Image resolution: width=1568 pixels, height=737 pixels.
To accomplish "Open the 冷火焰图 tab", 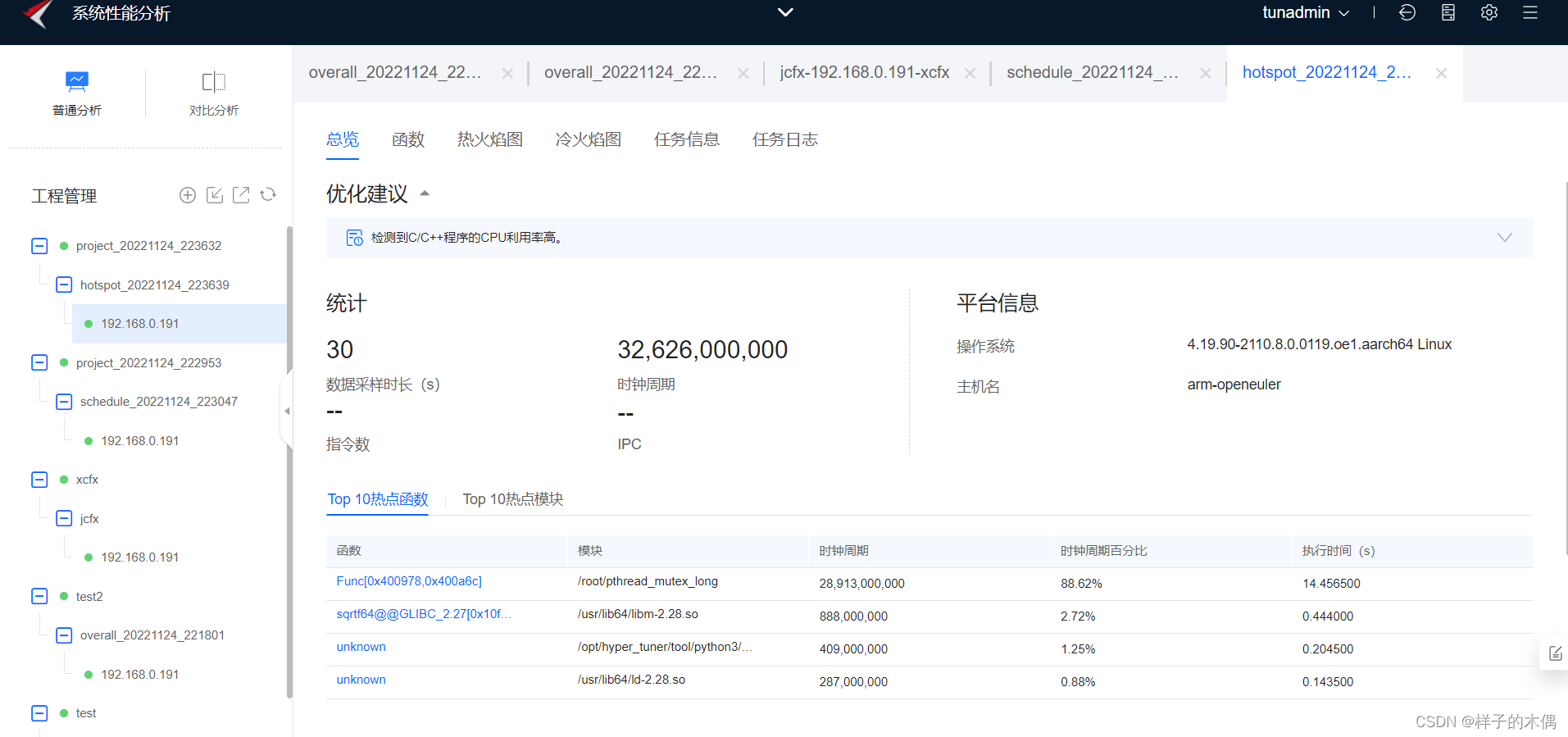I will pos(589,139).
